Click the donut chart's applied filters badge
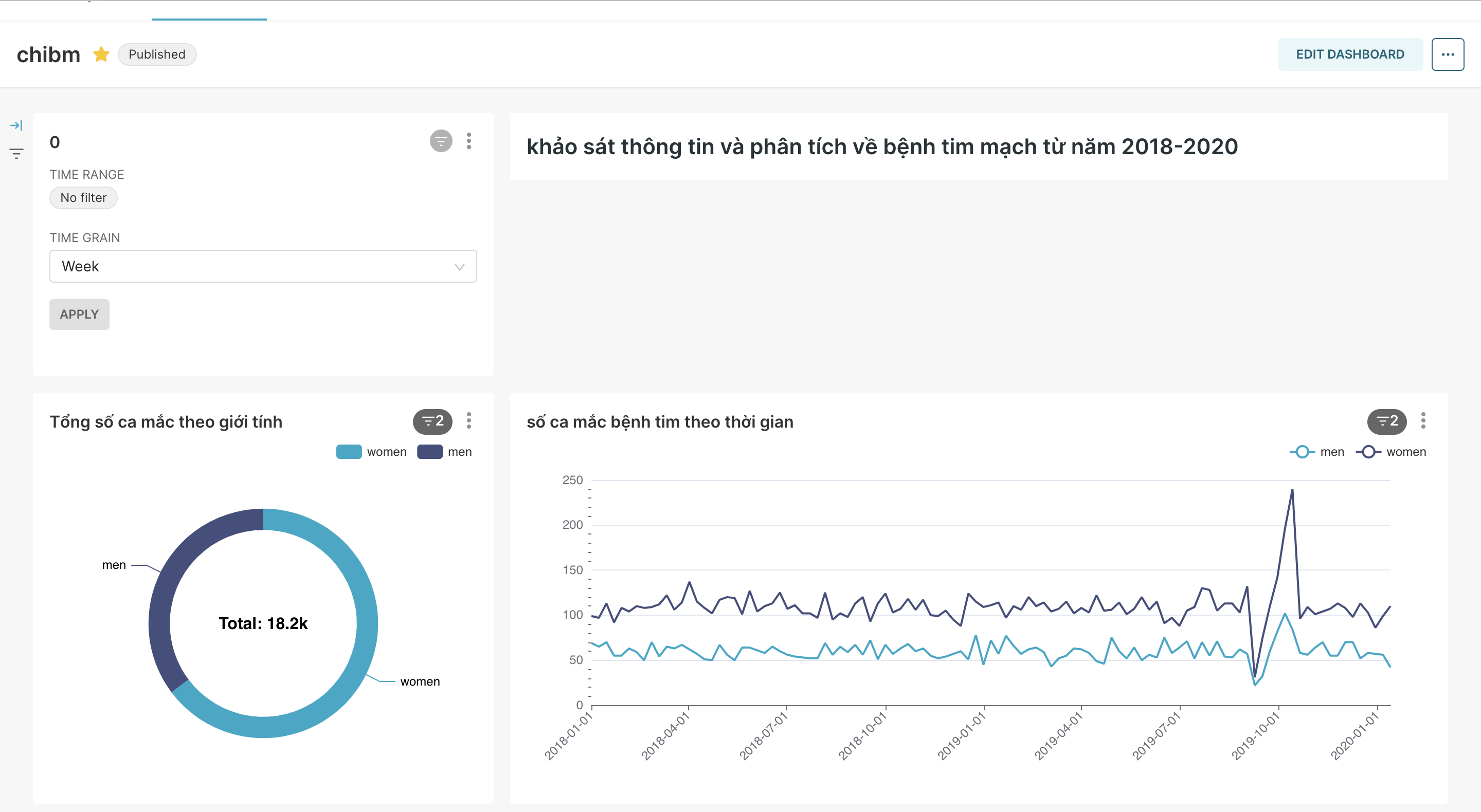 432,421
